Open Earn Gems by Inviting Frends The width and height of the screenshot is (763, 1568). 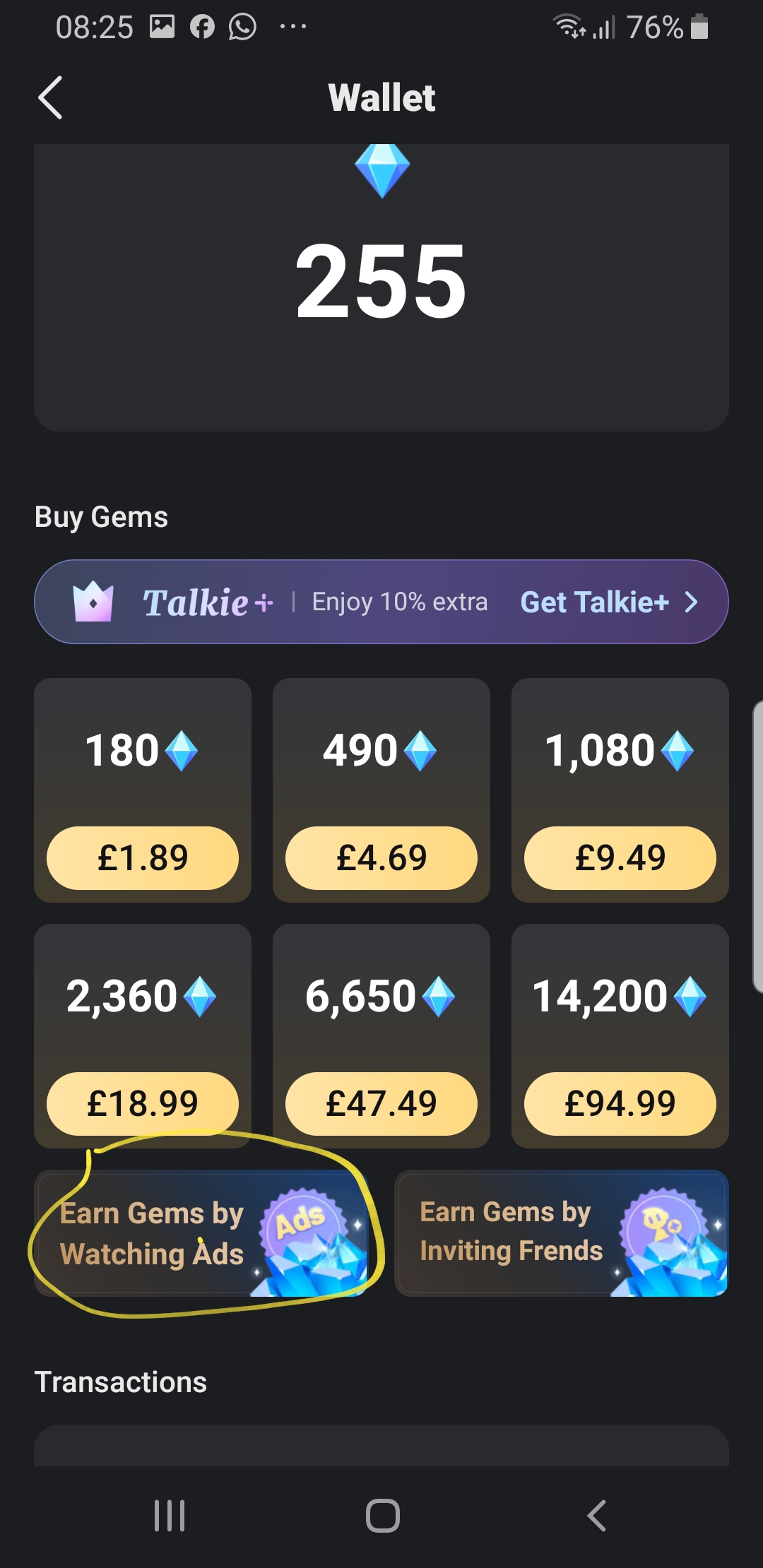(x=511, y=1232)
